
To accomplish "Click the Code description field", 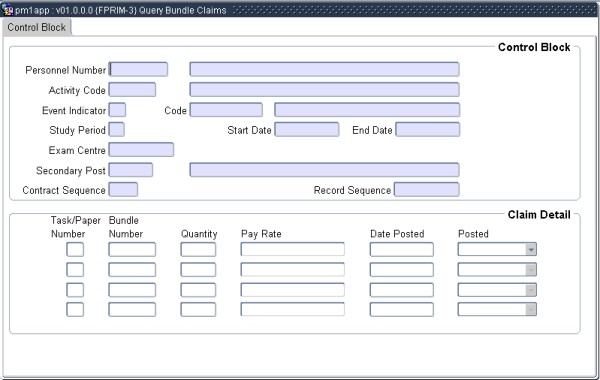I will click(367, 110).
